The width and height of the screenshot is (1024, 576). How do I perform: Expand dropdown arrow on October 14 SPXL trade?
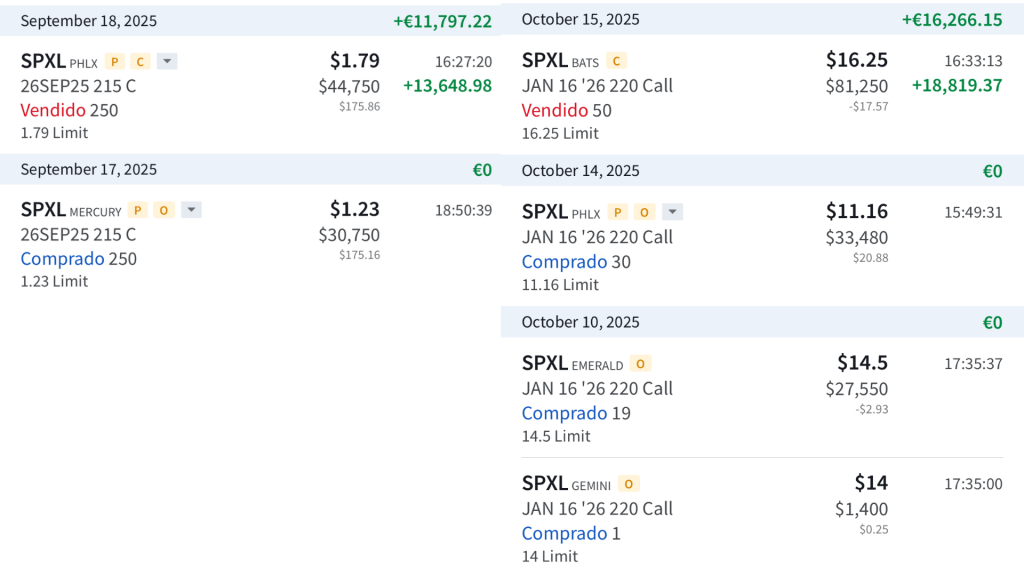[x=673, y=212]
